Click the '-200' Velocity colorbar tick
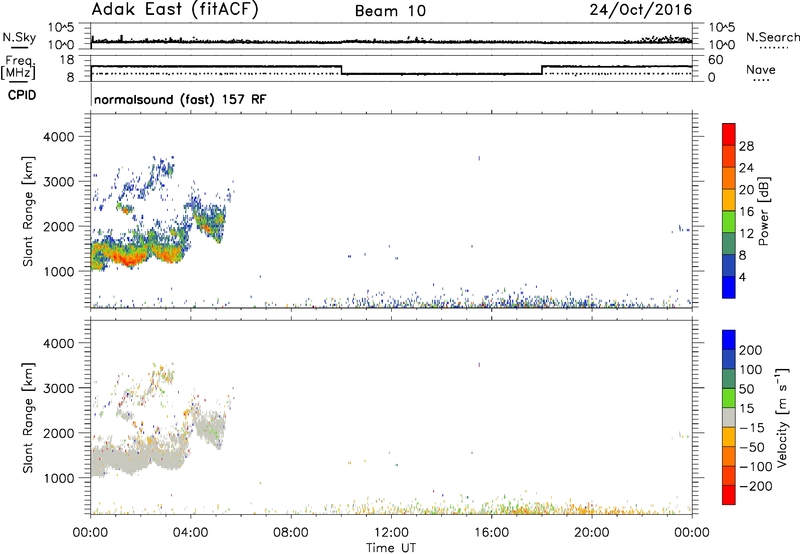Viewport: 800px width, 554px height. [755, 486]
